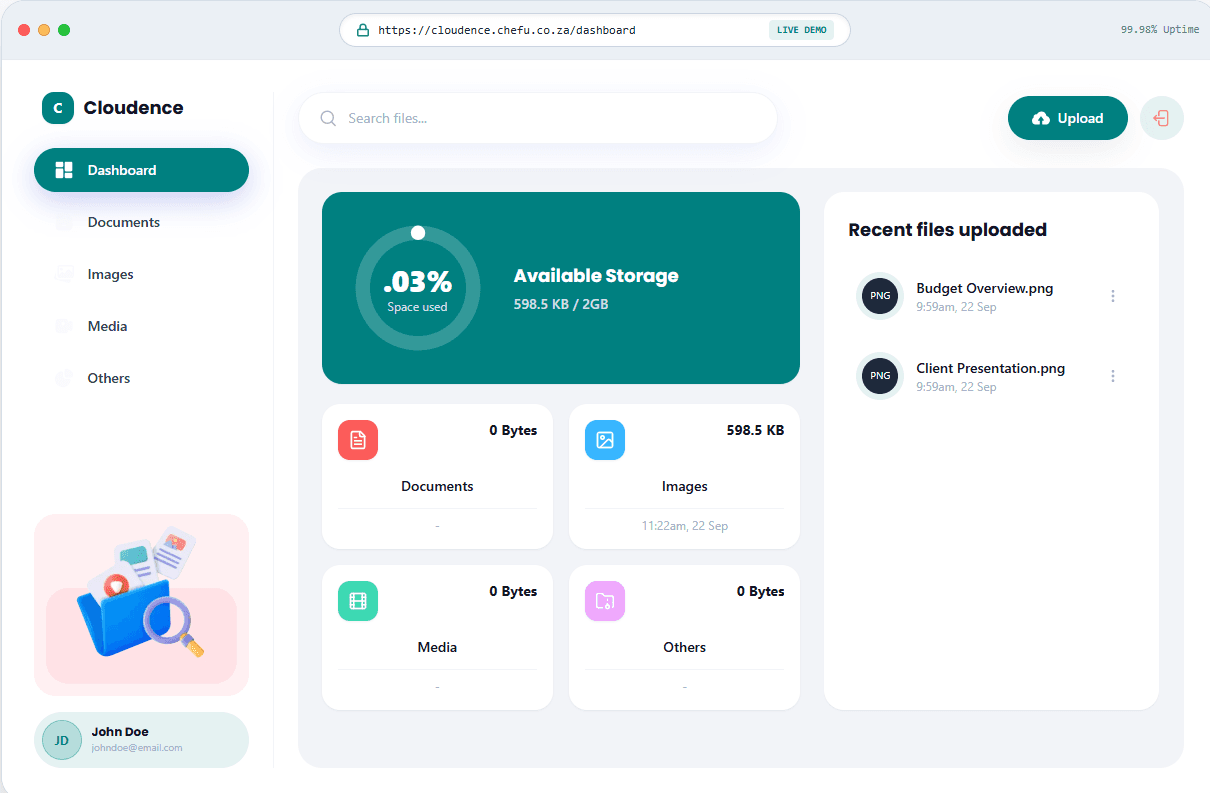Click the red Documents card icon
This screenshot has width=1210, height=793.
pyautogui.click(x=358, y=440)
